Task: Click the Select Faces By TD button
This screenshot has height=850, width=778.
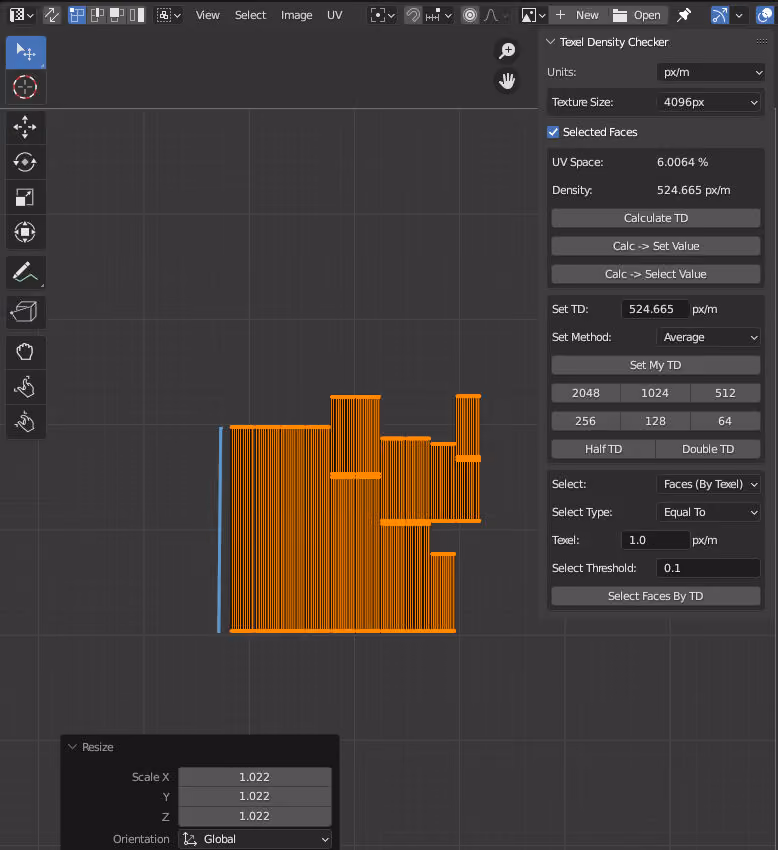Action: click(655, 596)
